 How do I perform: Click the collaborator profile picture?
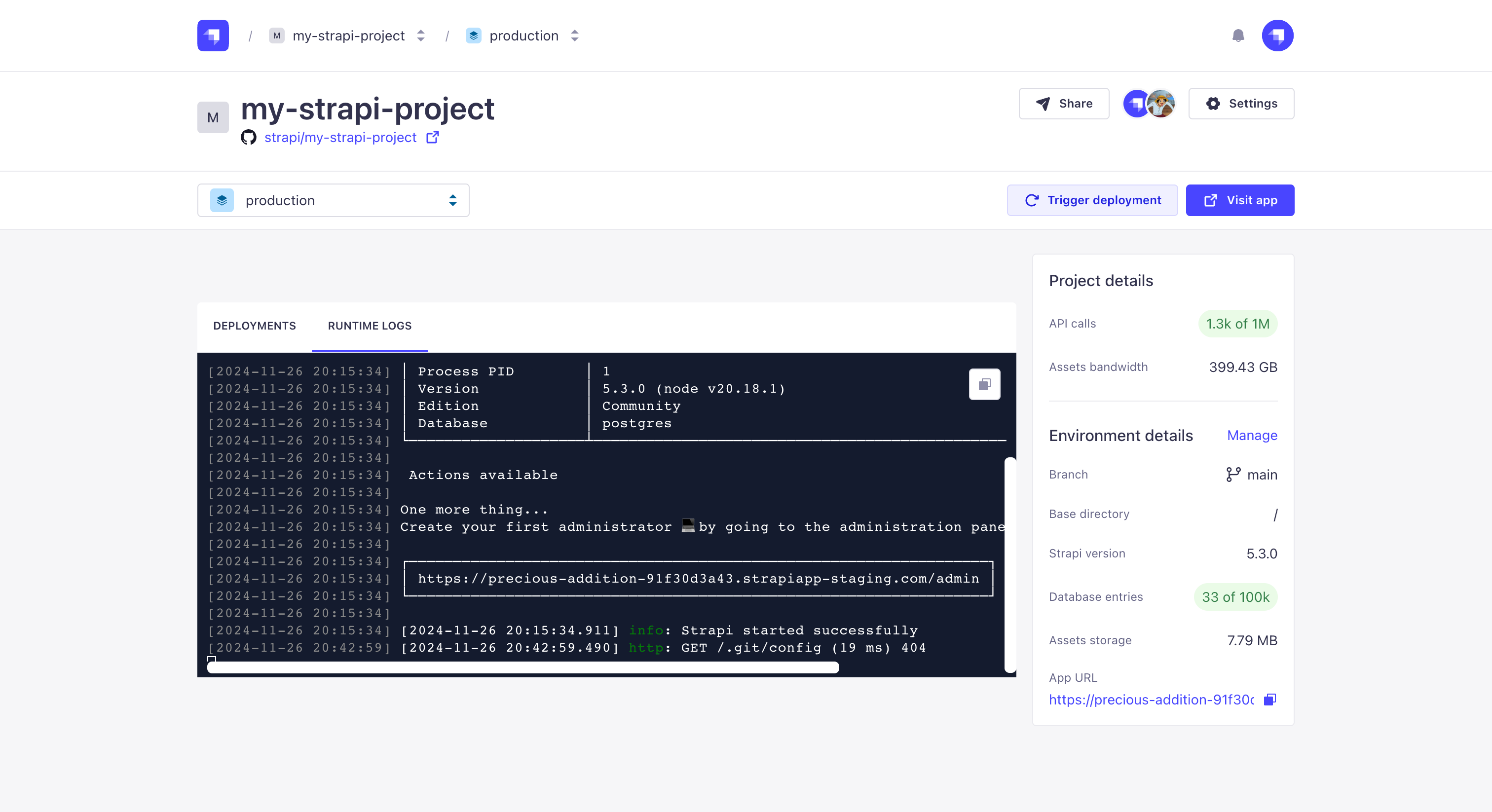(1161, 104)
